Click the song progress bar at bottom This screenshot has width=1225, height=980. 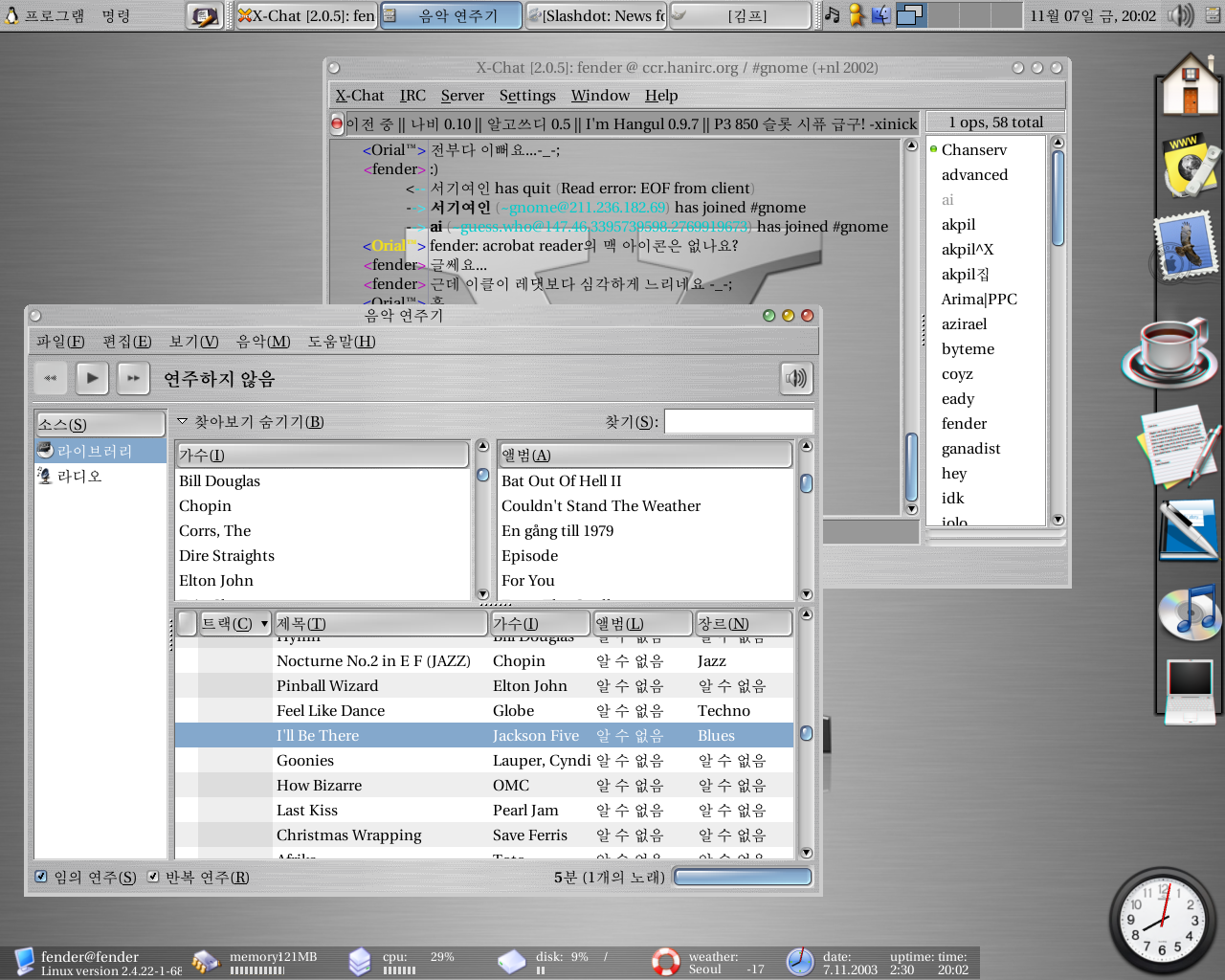pyautogui.click(x=743, y=877)
